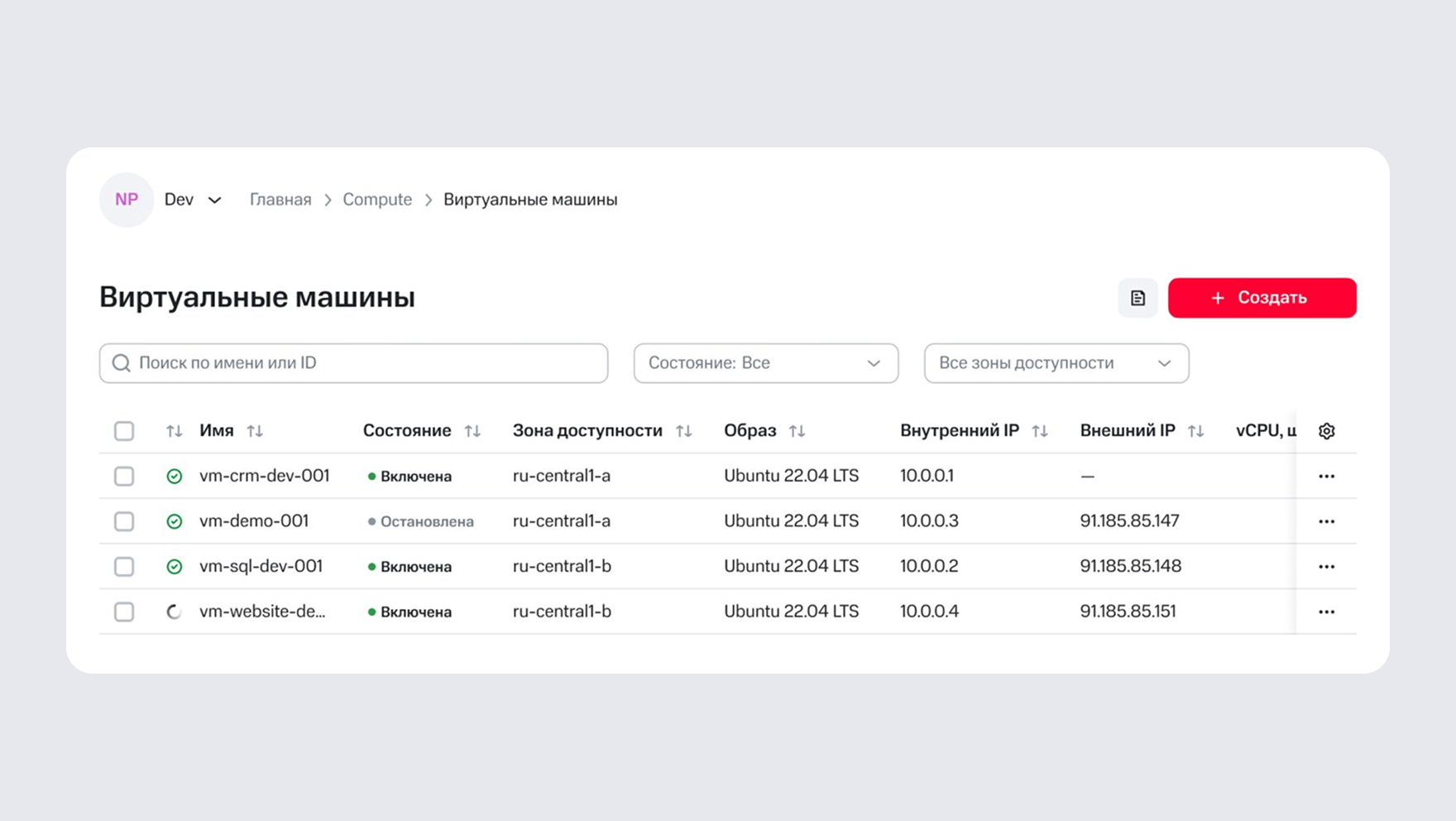
Task: Navigate to Compute breadcrumb
Action: click(377, 200)
